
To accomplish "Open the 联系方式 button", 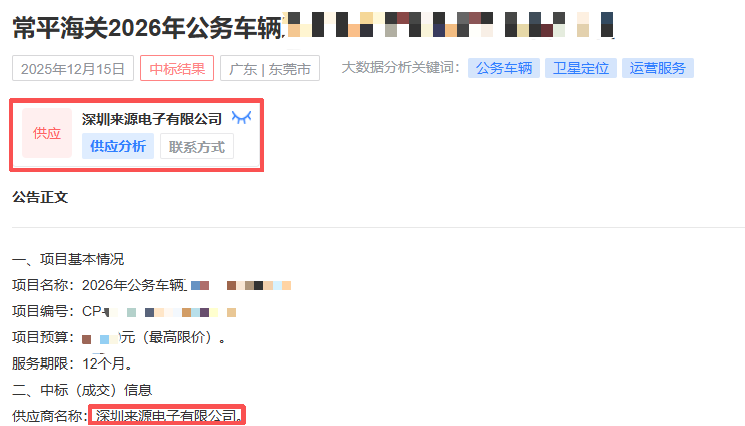I will point(197,146).
